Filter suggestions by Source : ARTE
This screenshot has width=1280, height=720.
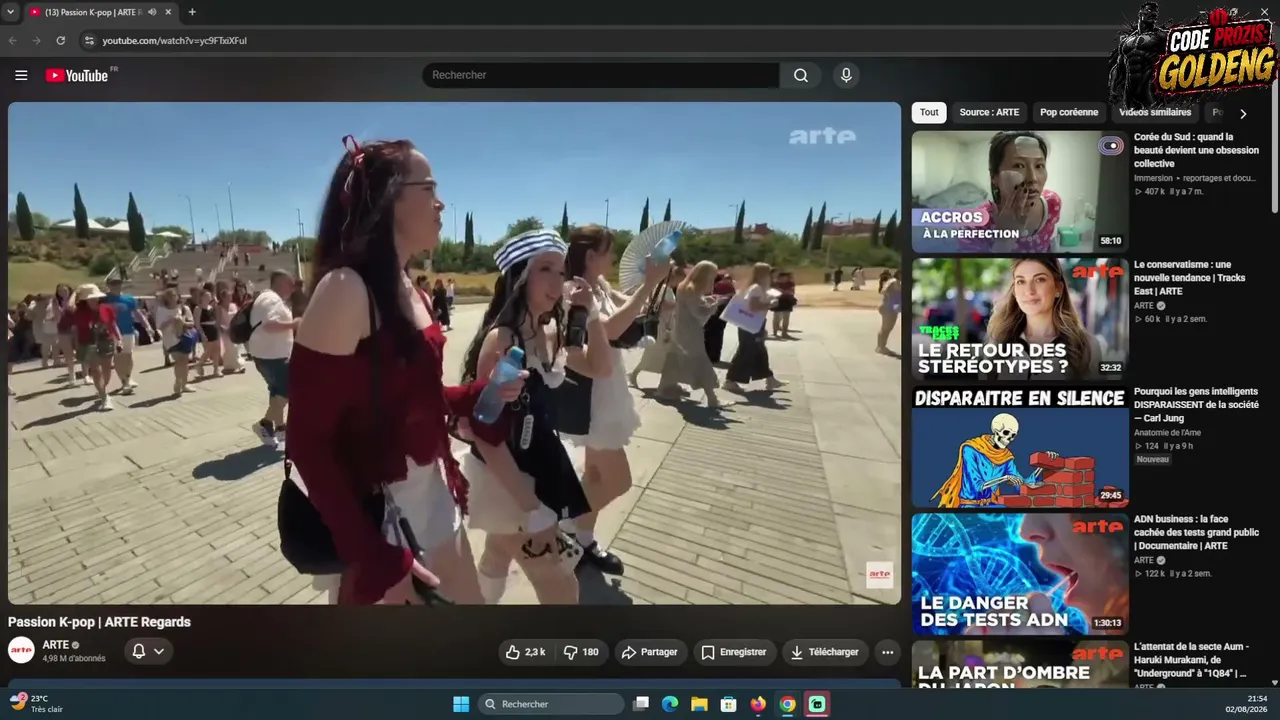pos(989,113)
